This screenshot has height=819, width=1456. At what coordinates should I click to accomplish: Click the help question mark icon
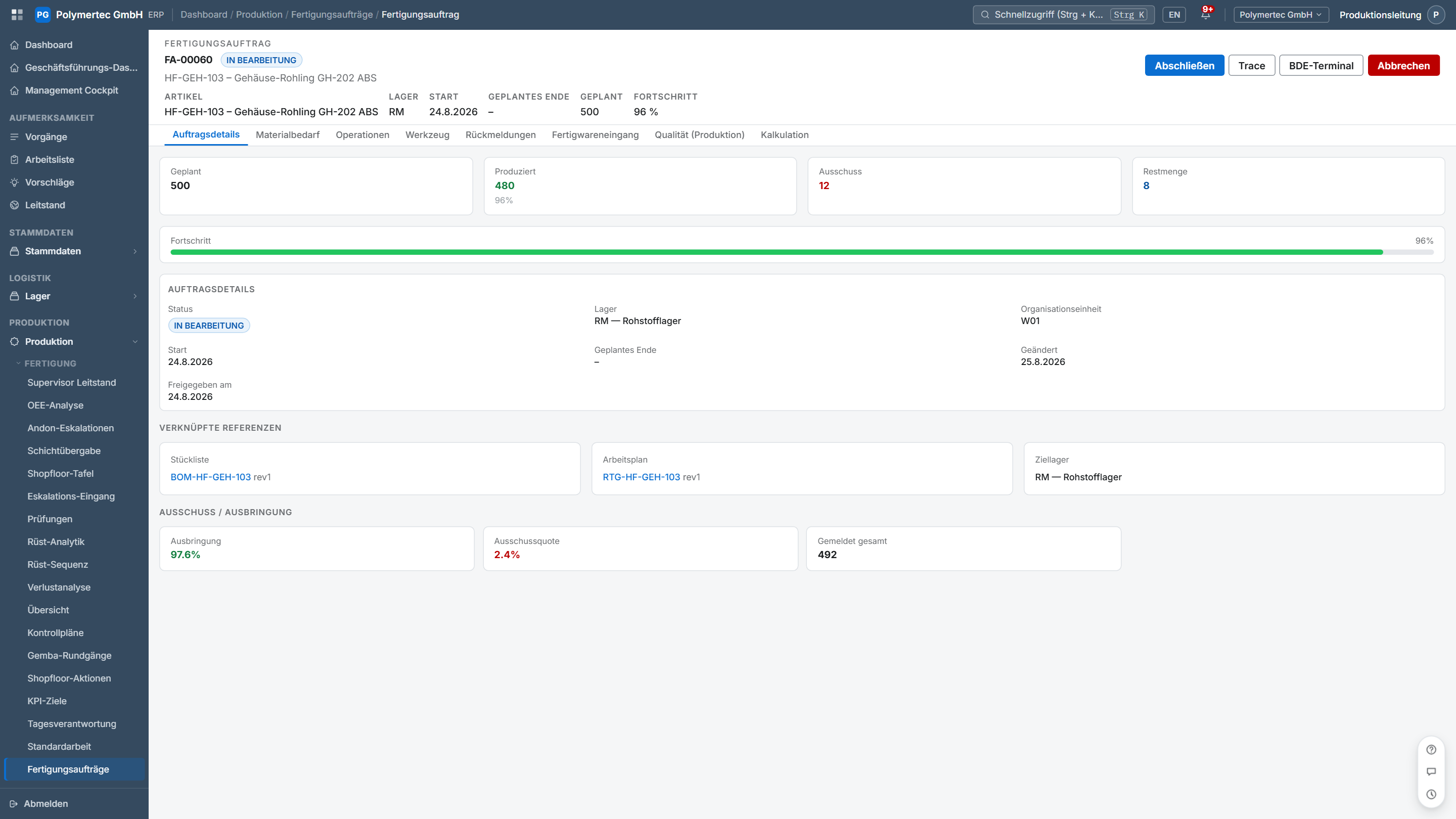click(1431, 749)
